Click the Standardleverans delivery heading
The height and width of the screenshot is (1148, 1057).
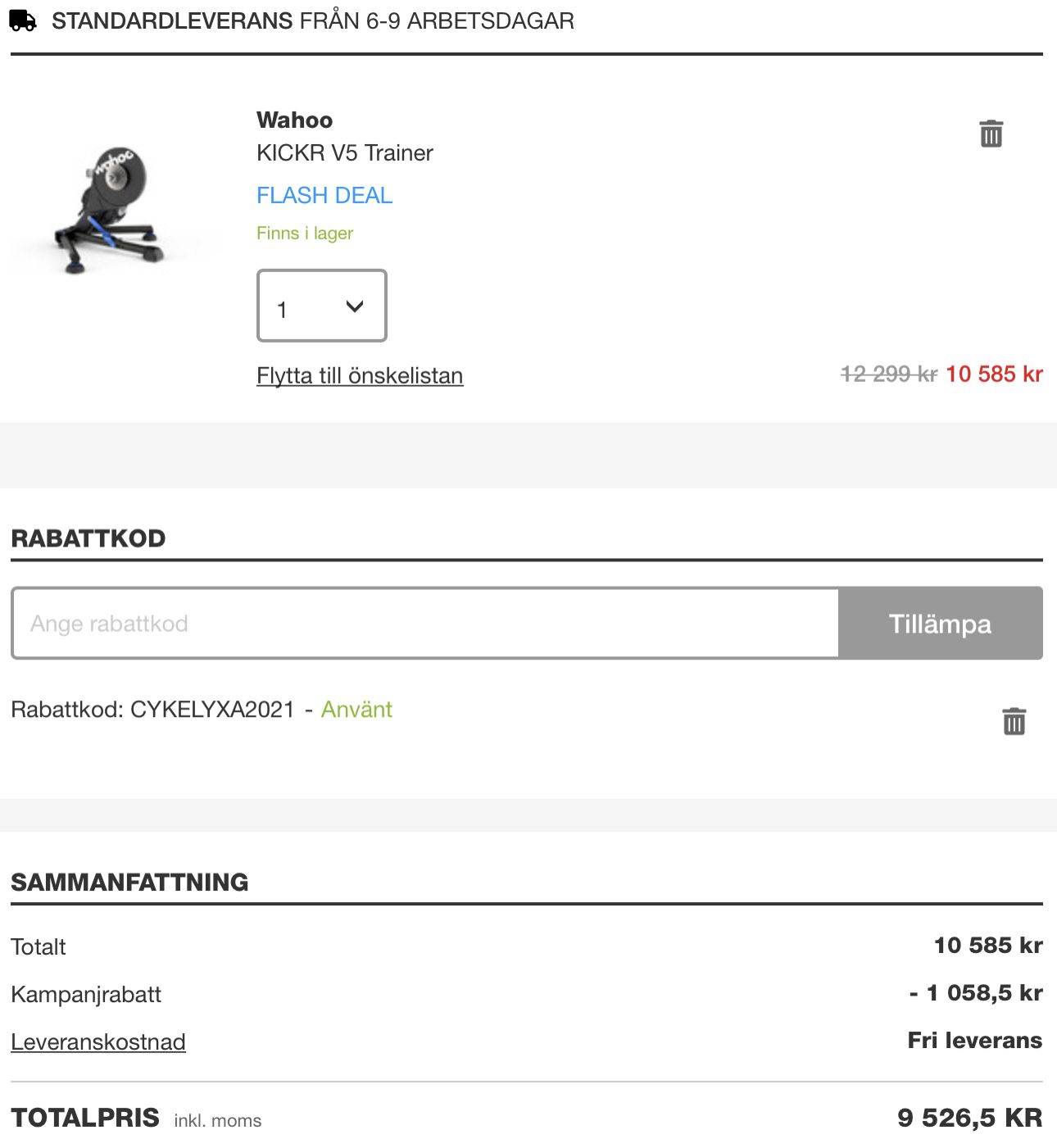[312, 21]
